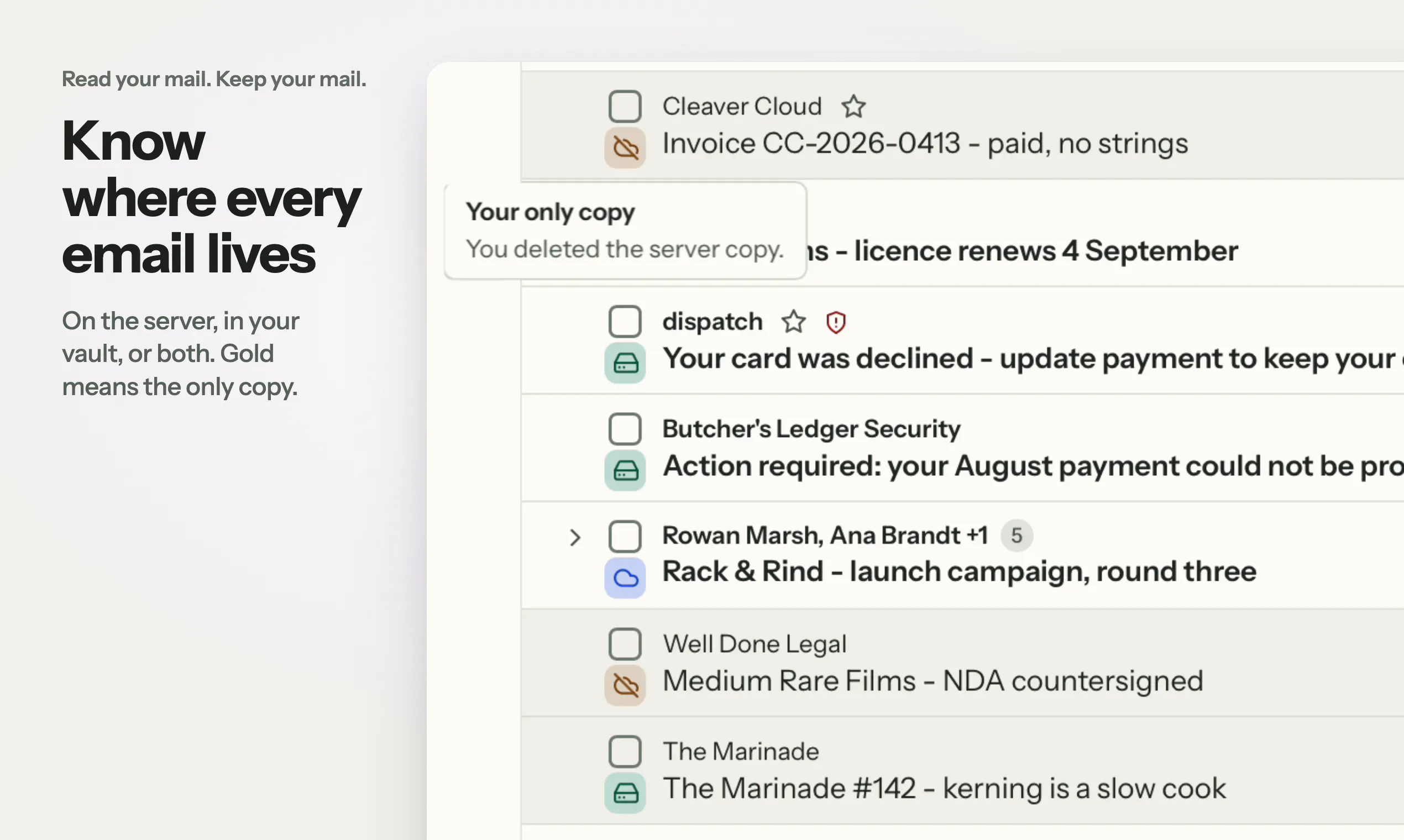Click the sender names Rowan Marsh, Ana Brandt +1
Viewport: 1404px width, 840px height.
click(x=825, y=535)
